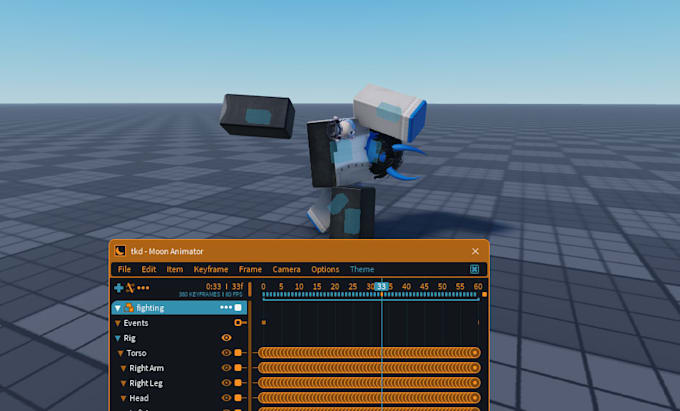The width and height of the screenshot is (680, 411).
Task: Open the three-dots options on fighting track
Action: (x=226, y=307)
